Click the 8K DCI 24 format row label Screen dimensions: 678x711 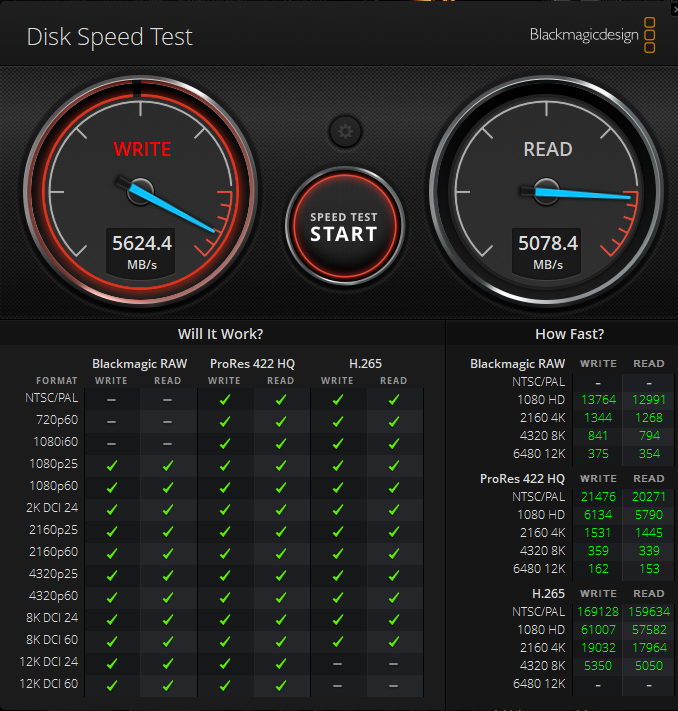click(52, 618)
